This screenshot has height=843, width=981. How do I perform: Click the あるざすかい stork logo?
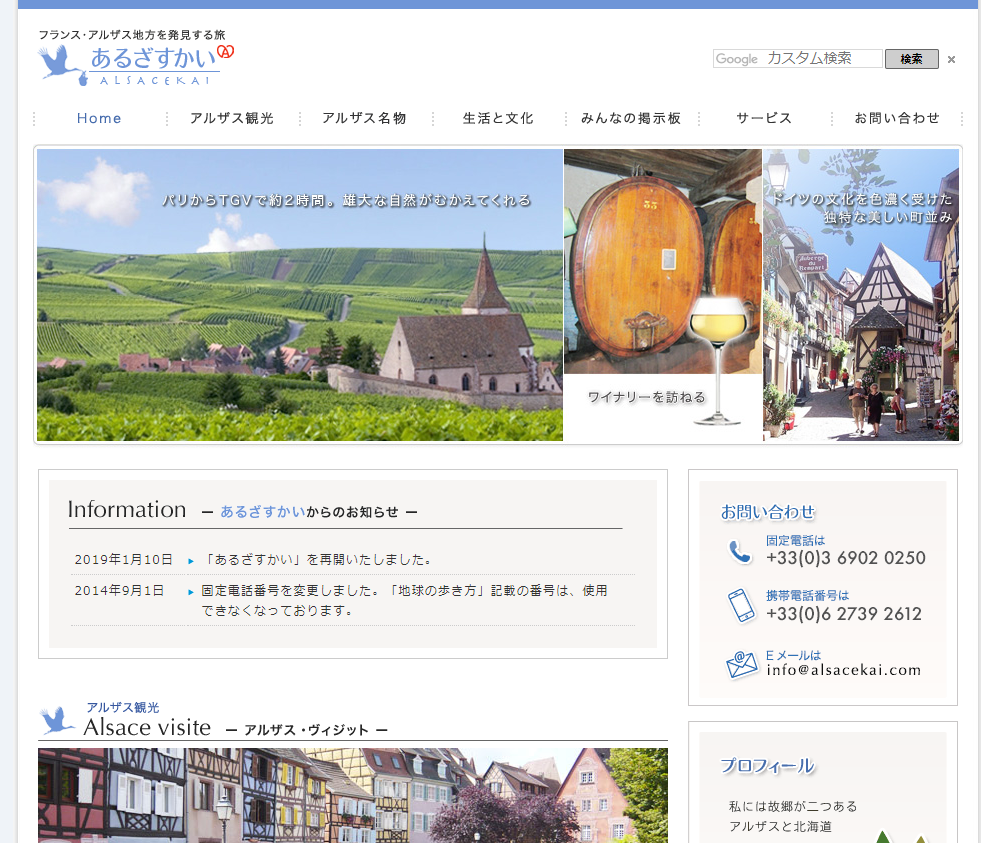[x=136, y=64]
